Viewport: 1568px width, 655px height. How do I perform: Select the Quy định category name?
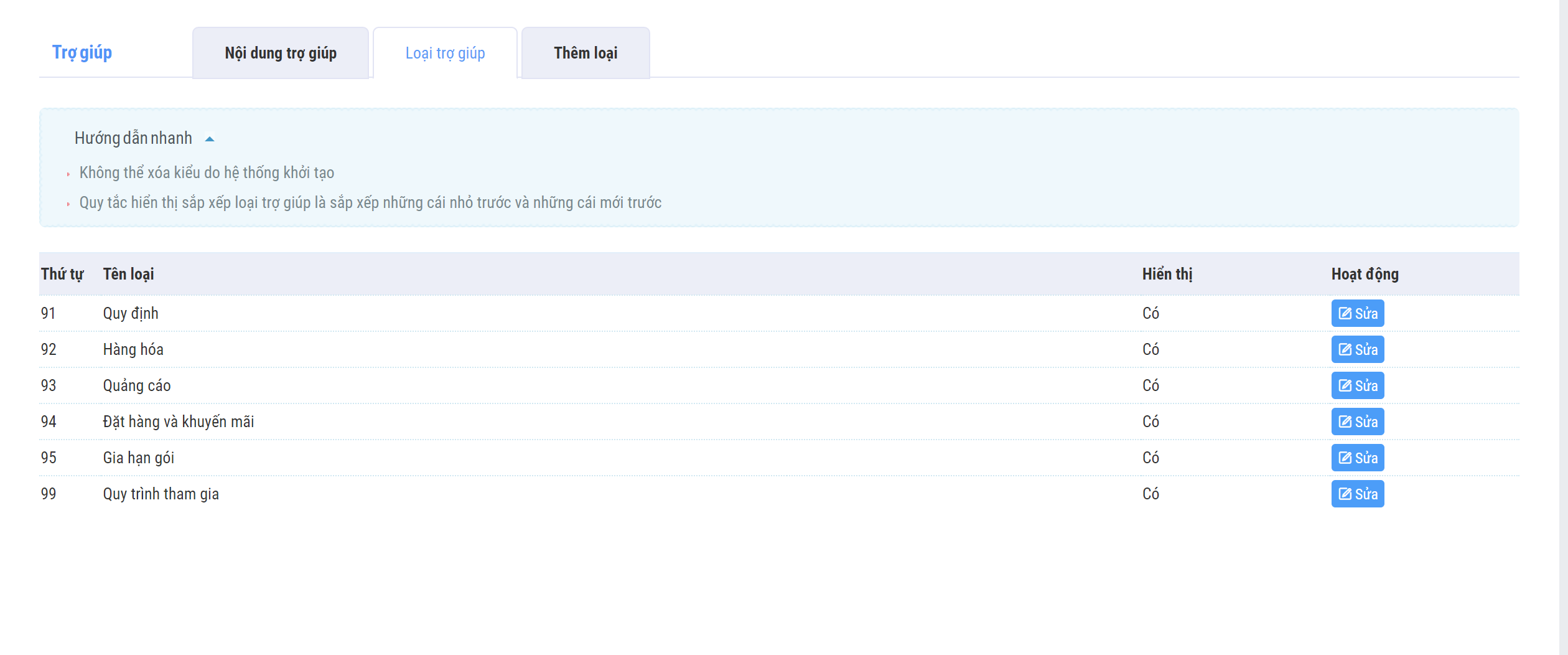131,313
